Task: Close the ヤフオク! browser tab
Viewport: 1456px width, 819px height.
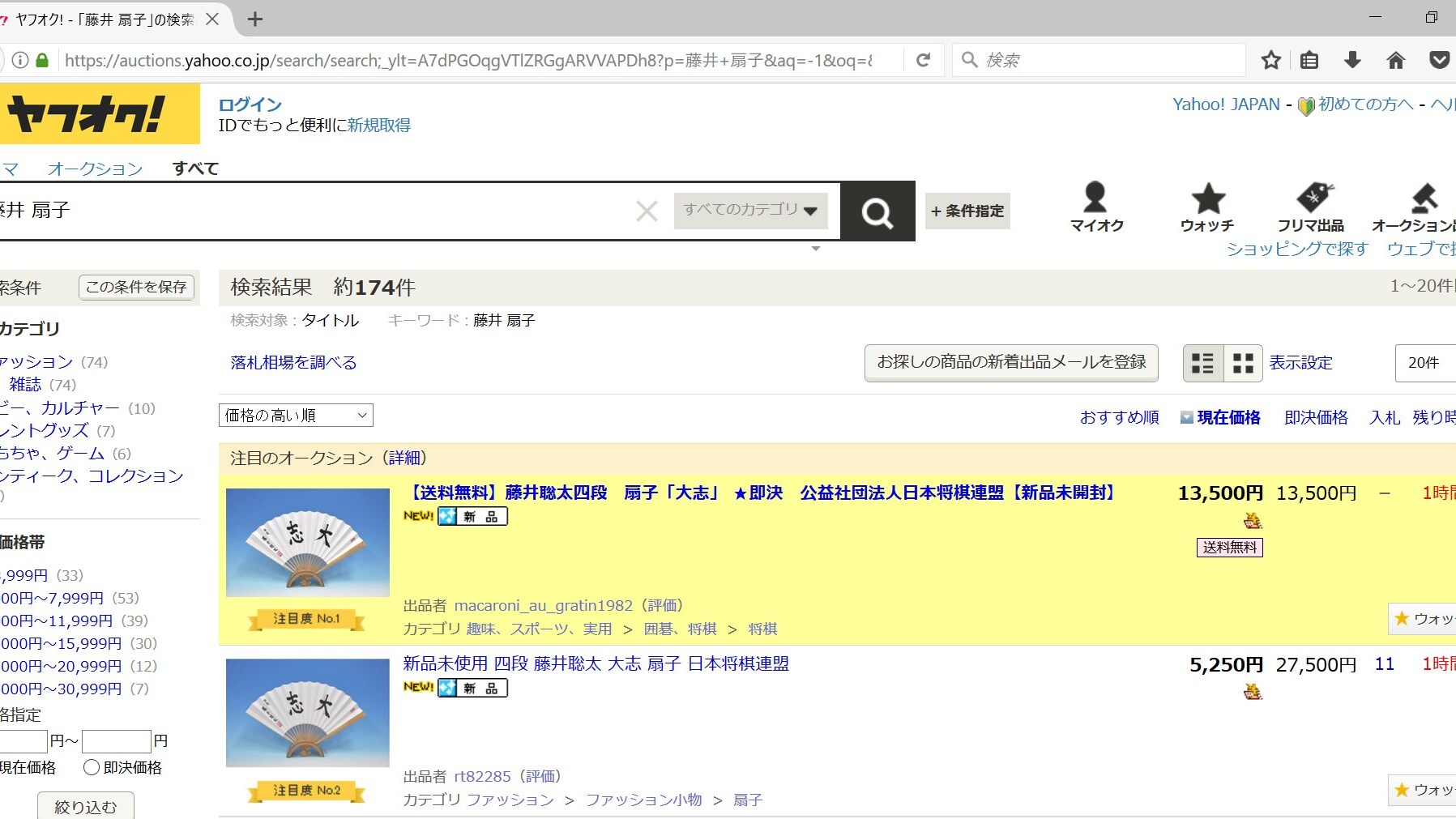Action: point(212,19)
